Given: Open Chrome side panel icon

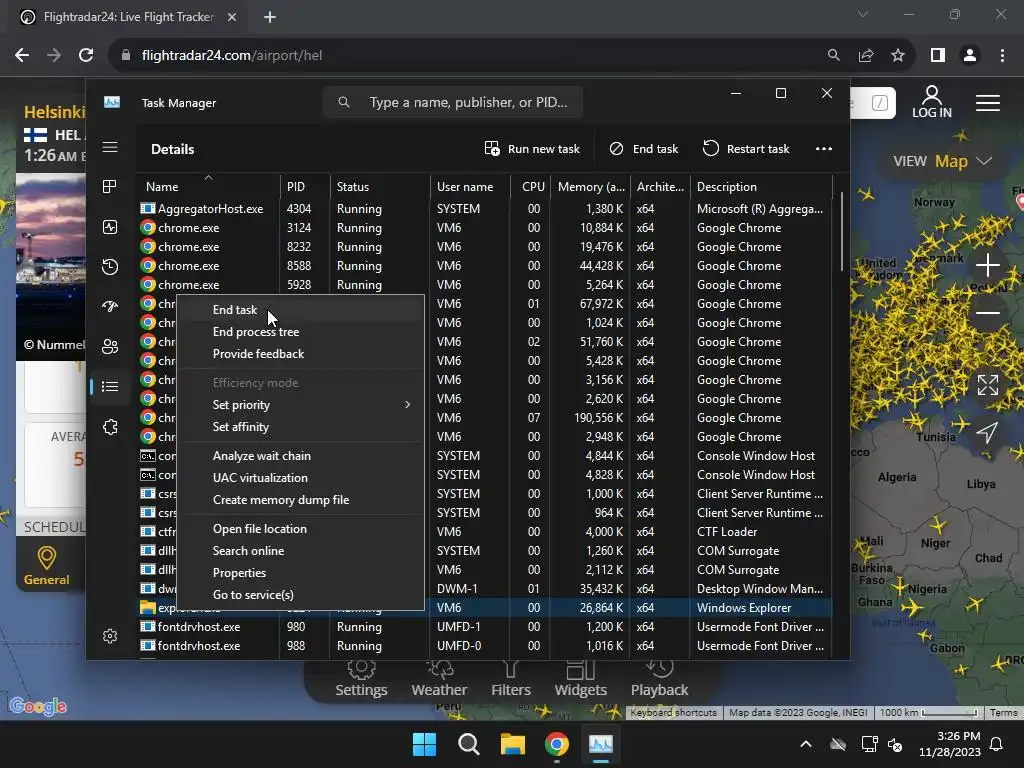Looking at the screenshot, I should pos(938,56).
